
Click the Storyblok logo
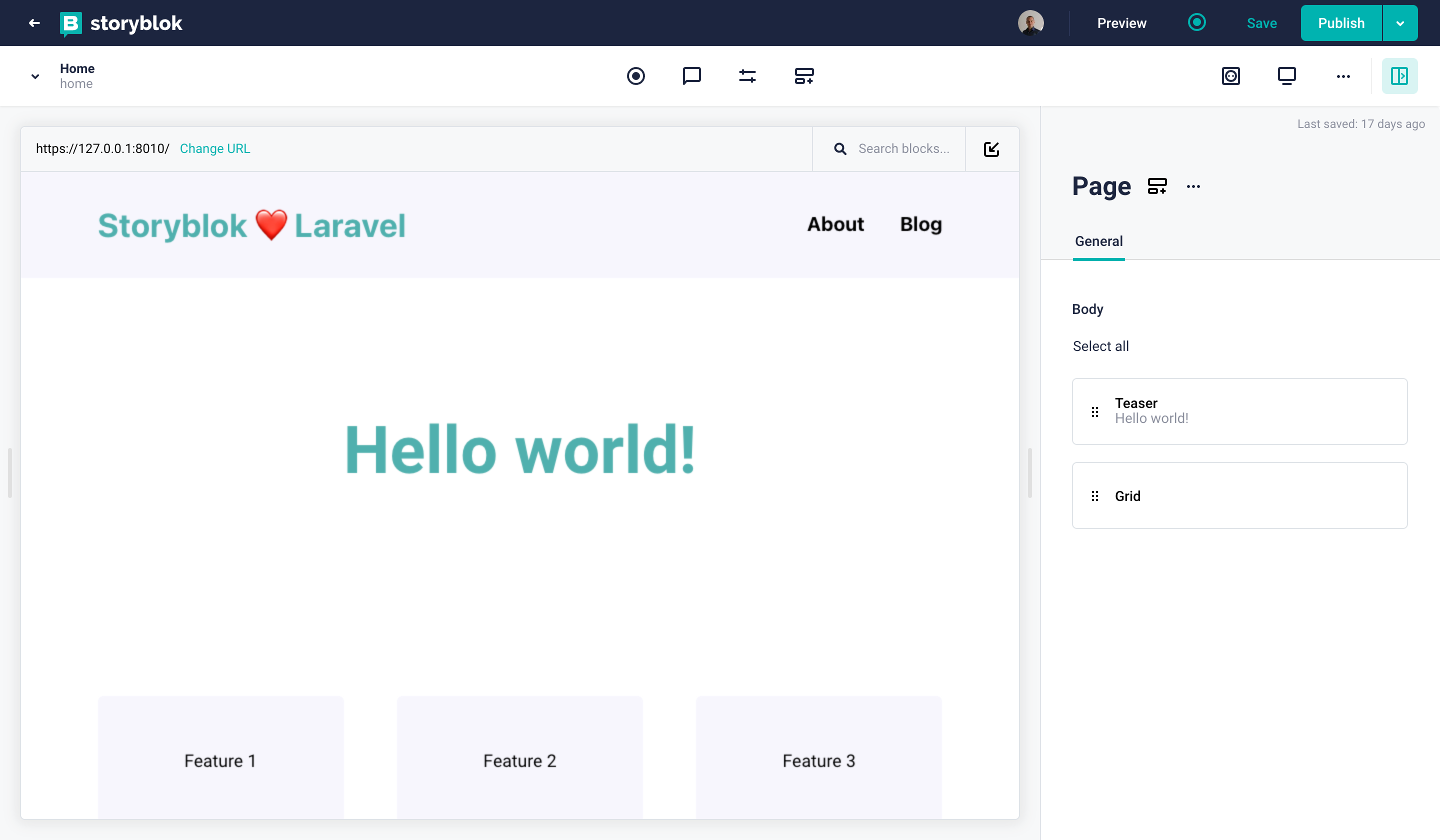click(121, 23)
